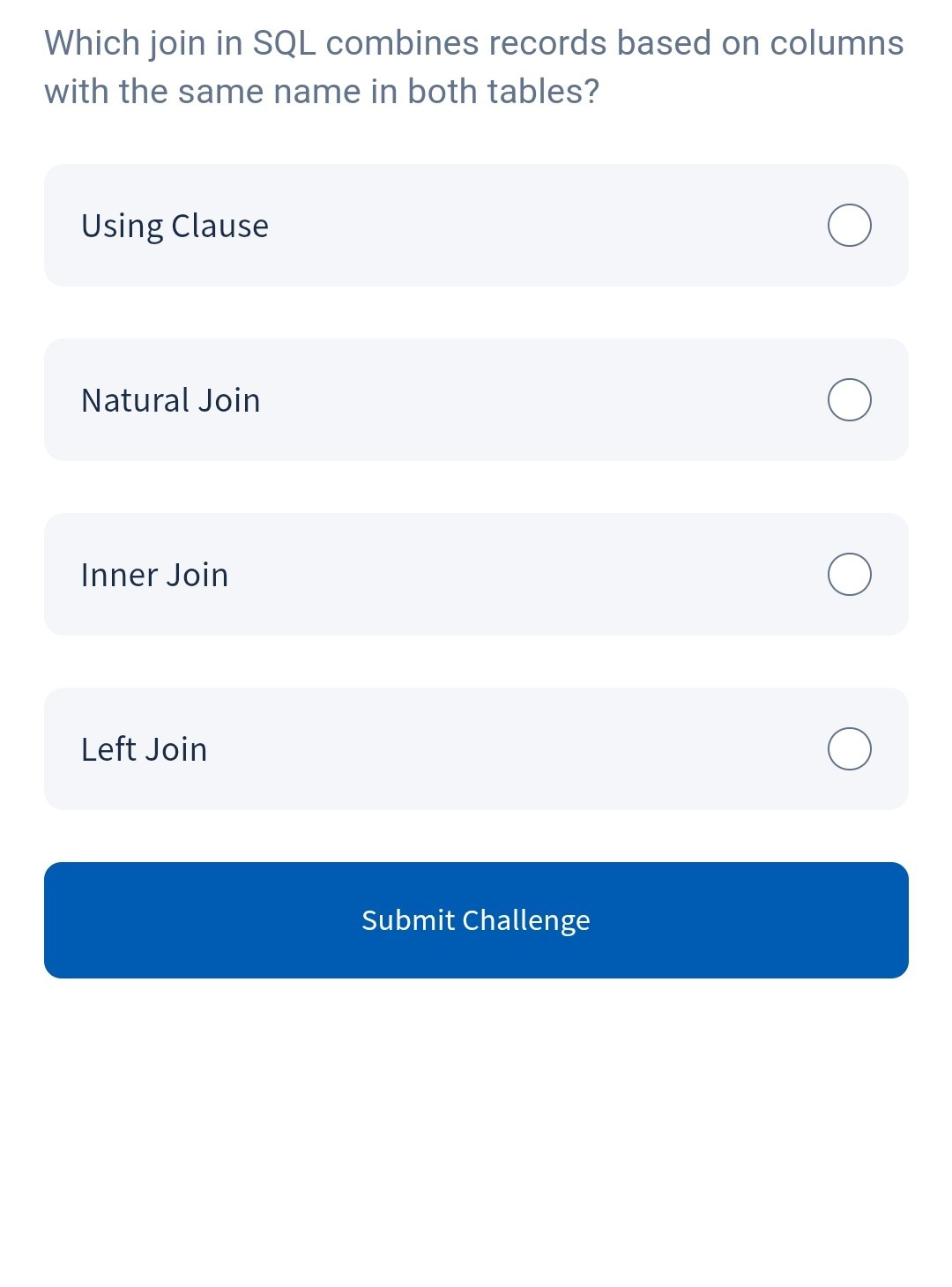
Task: Tick the circle beside Natural Join
Action: click(849, 400)
